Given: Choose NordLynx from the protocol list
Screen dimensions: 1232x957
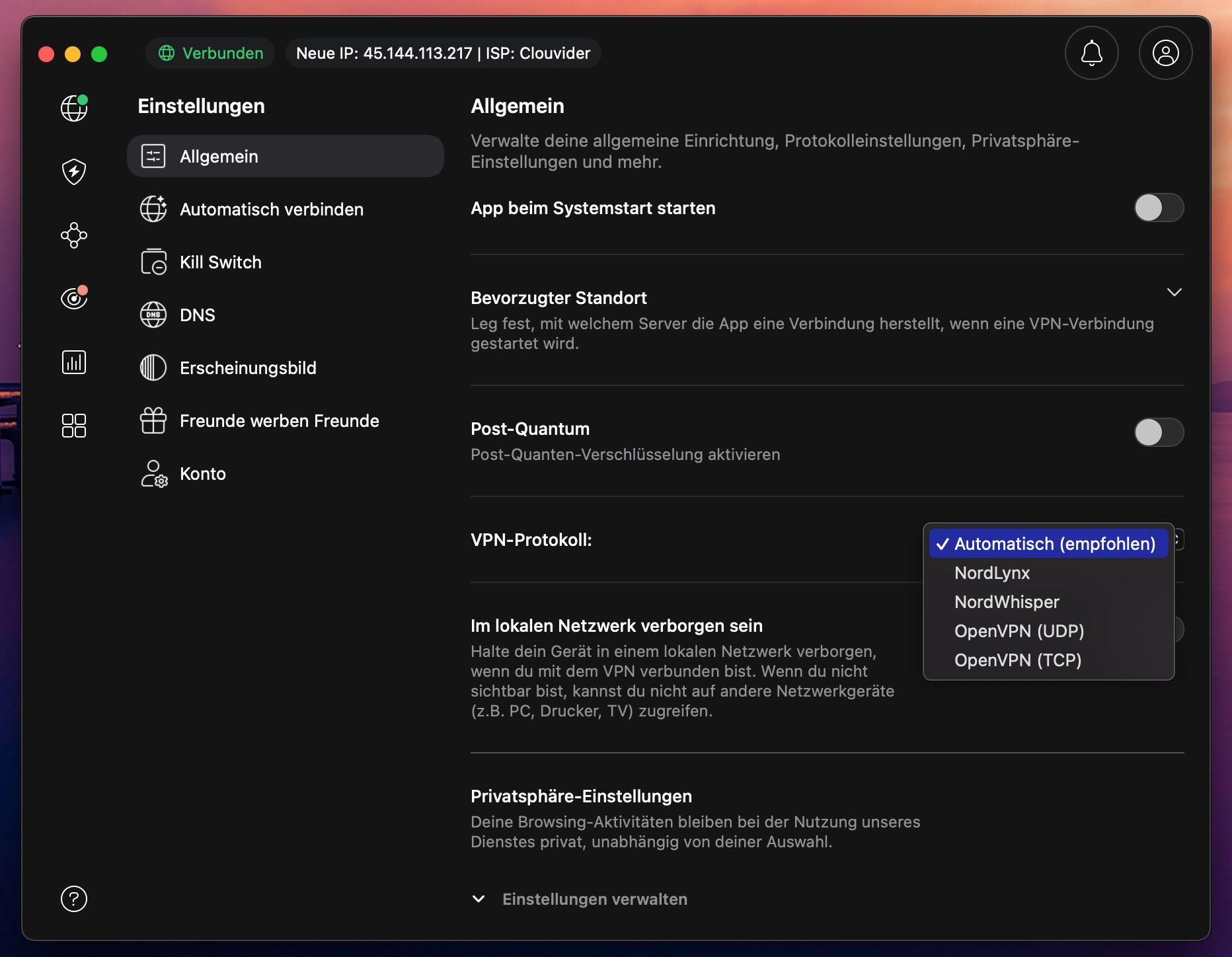Looking at the screenshot, I should click(x=992, y=573).
